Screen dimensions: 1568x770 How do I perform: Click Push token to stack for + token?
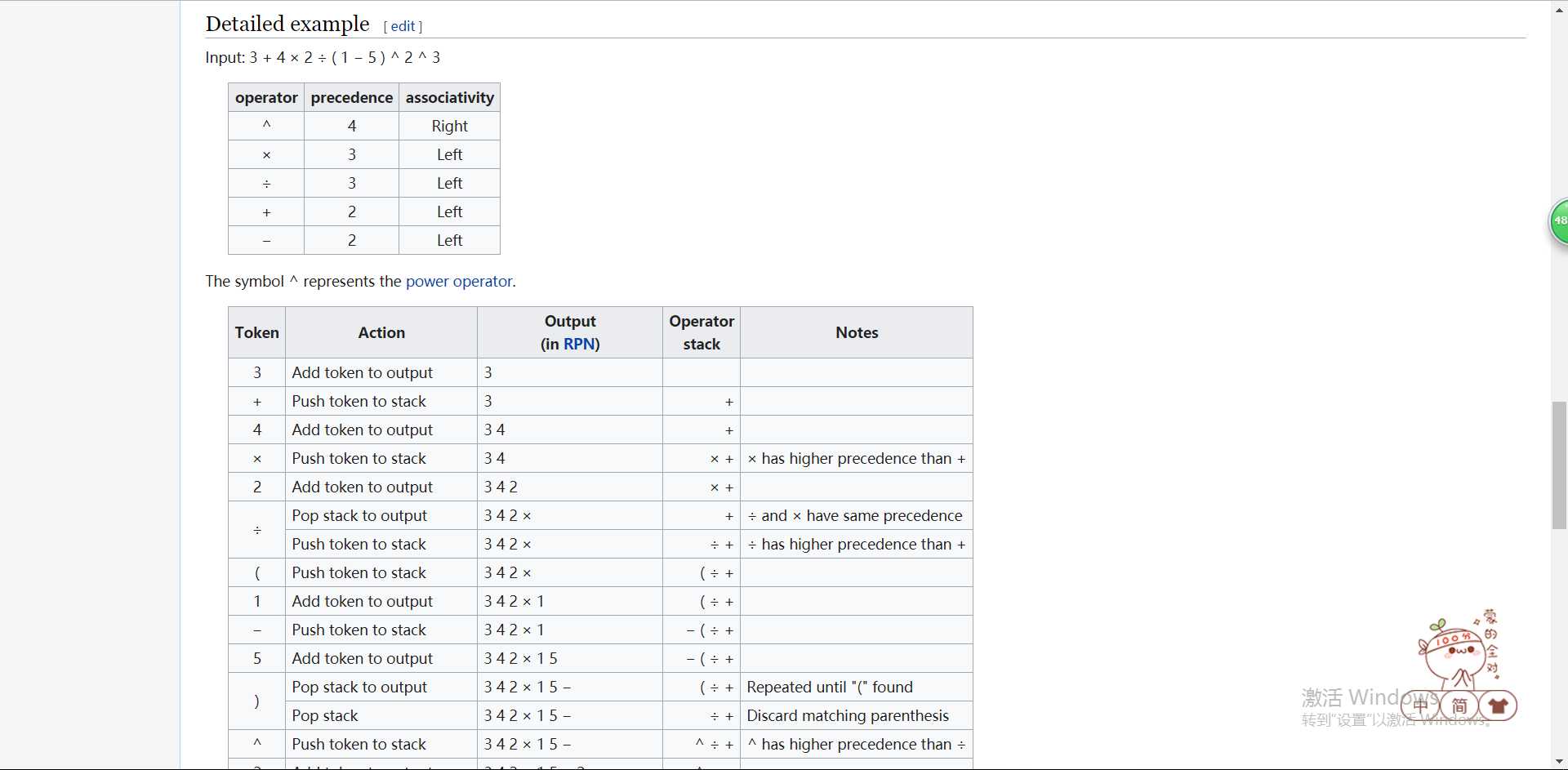click(381, 401)
